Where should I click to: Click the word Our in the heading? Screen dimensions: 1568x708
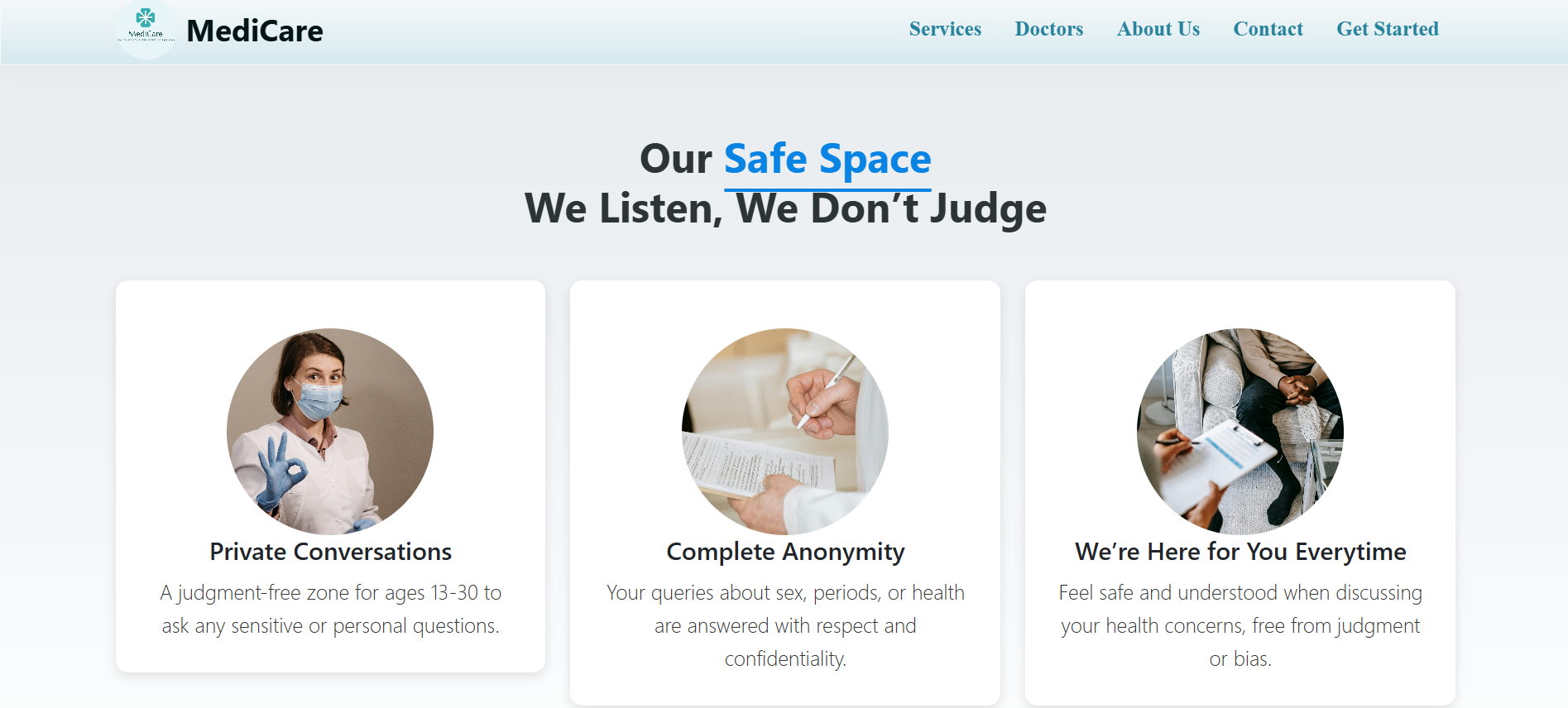click(x=676, y=159)
